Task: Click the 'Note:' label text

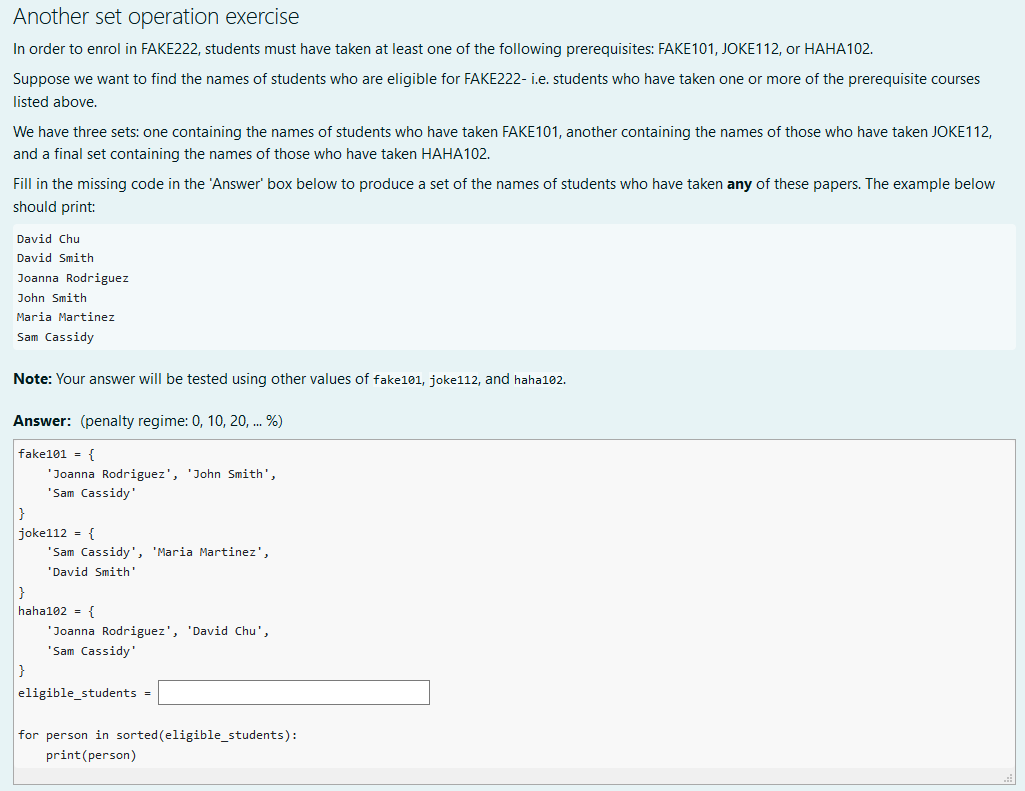Action: 33,379
